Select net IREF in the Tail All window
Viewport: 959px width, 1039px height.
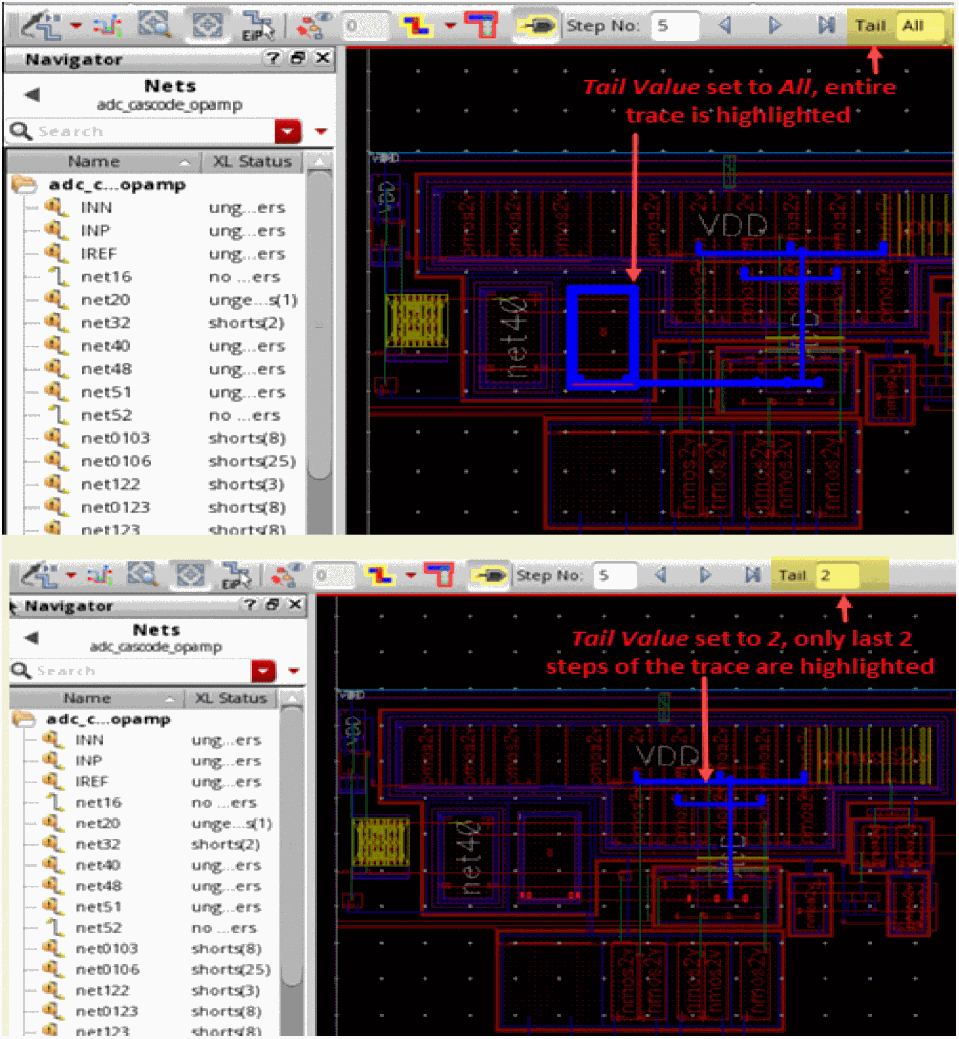98,254
